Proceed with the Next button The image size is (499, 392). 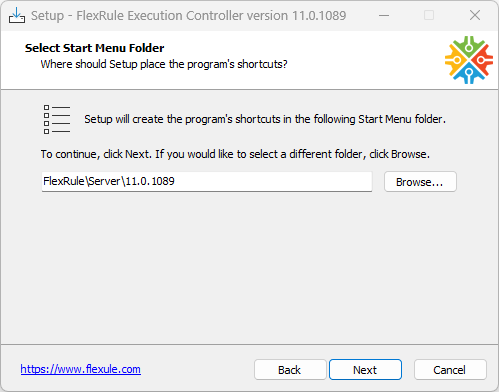(365, 370)
